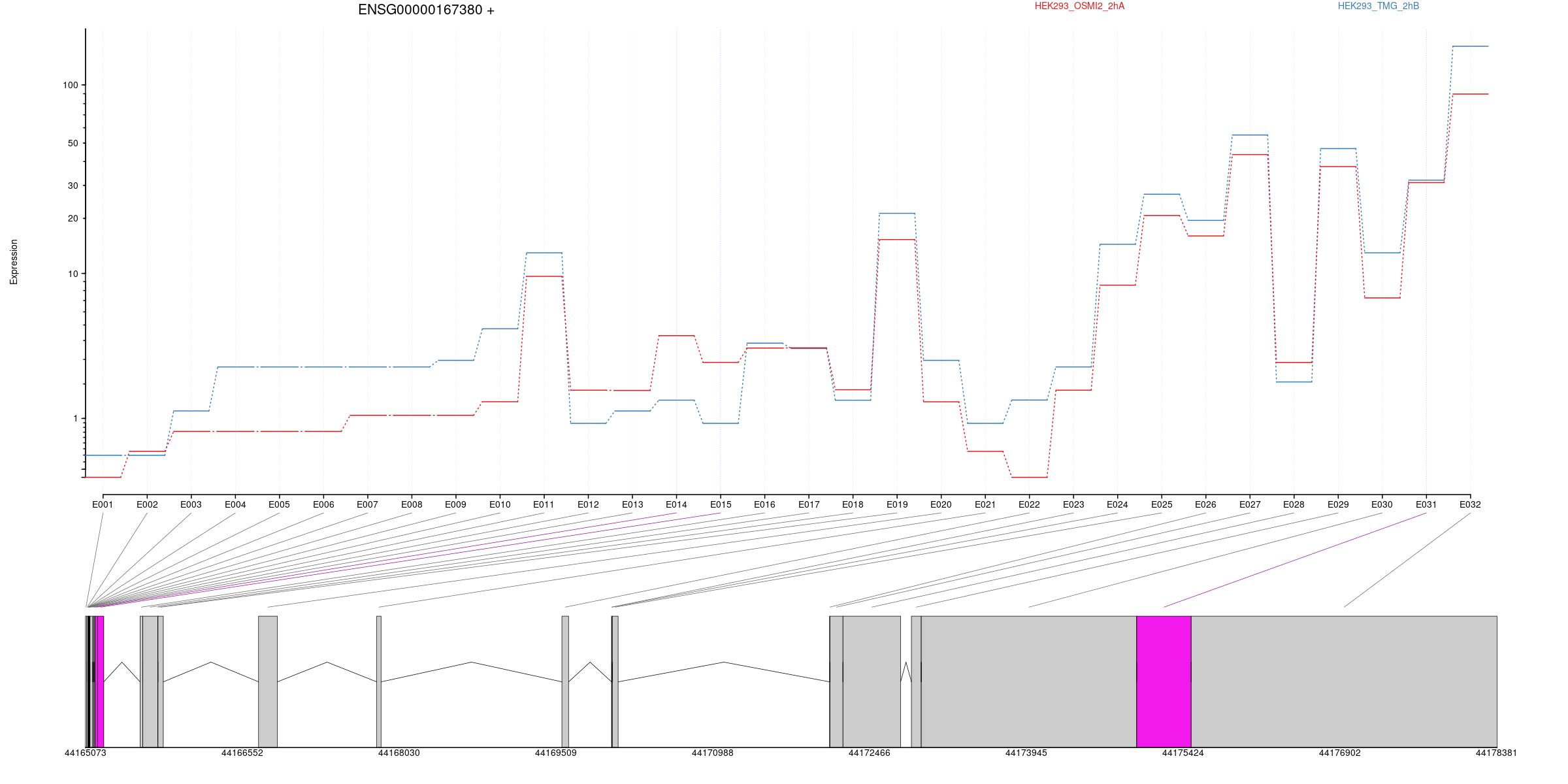Click exon label E032

[1470, 504]
